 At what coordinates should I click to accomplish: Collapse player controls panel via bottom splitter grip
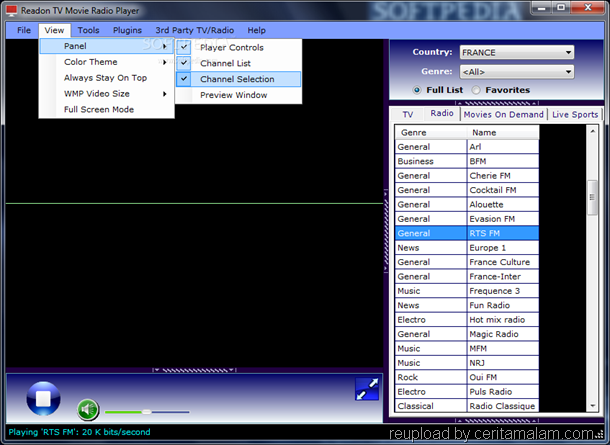point(194,370)
